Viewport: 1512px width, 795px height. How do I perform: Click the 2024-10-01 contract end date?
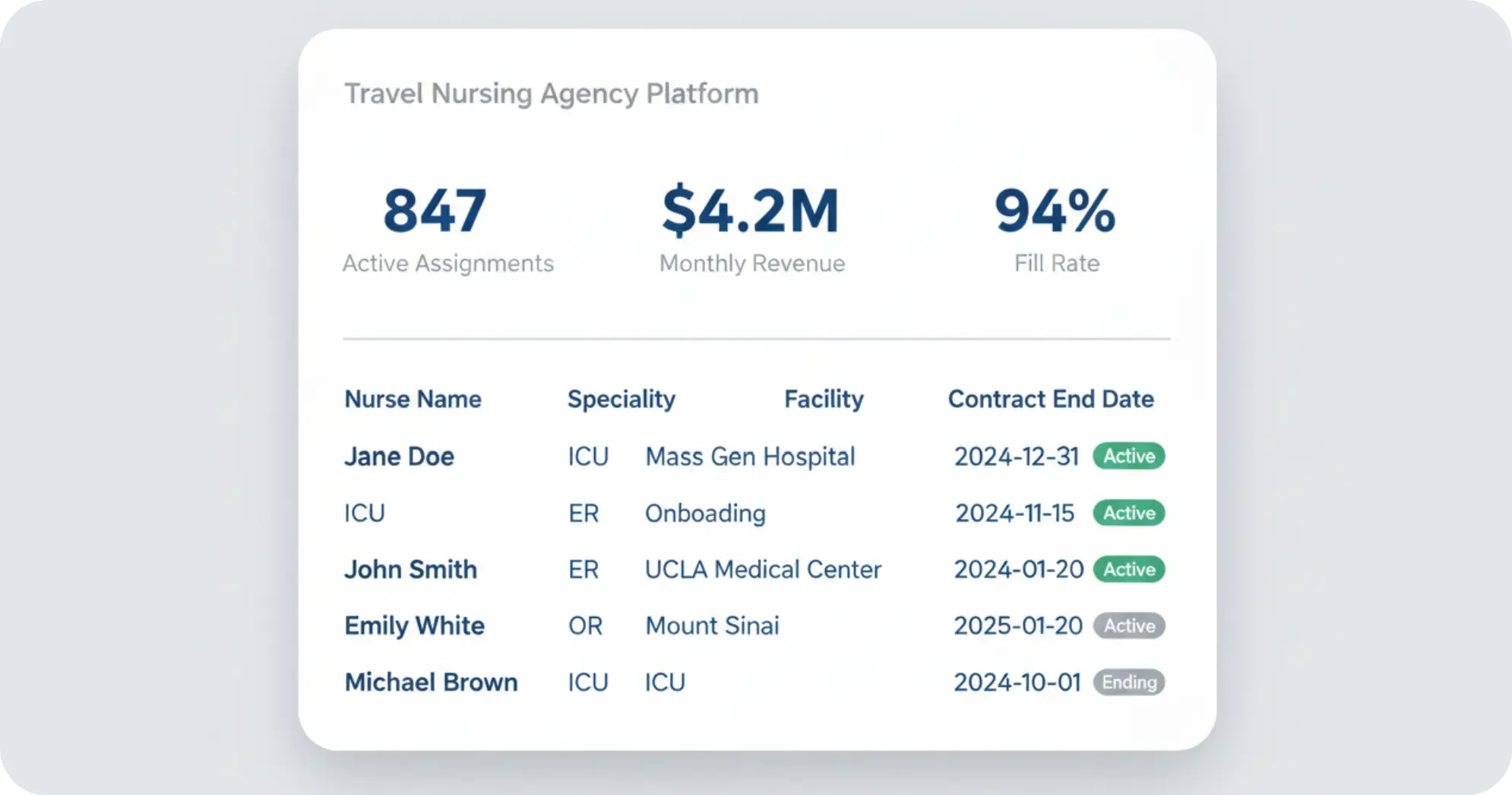click(1017, 682)
